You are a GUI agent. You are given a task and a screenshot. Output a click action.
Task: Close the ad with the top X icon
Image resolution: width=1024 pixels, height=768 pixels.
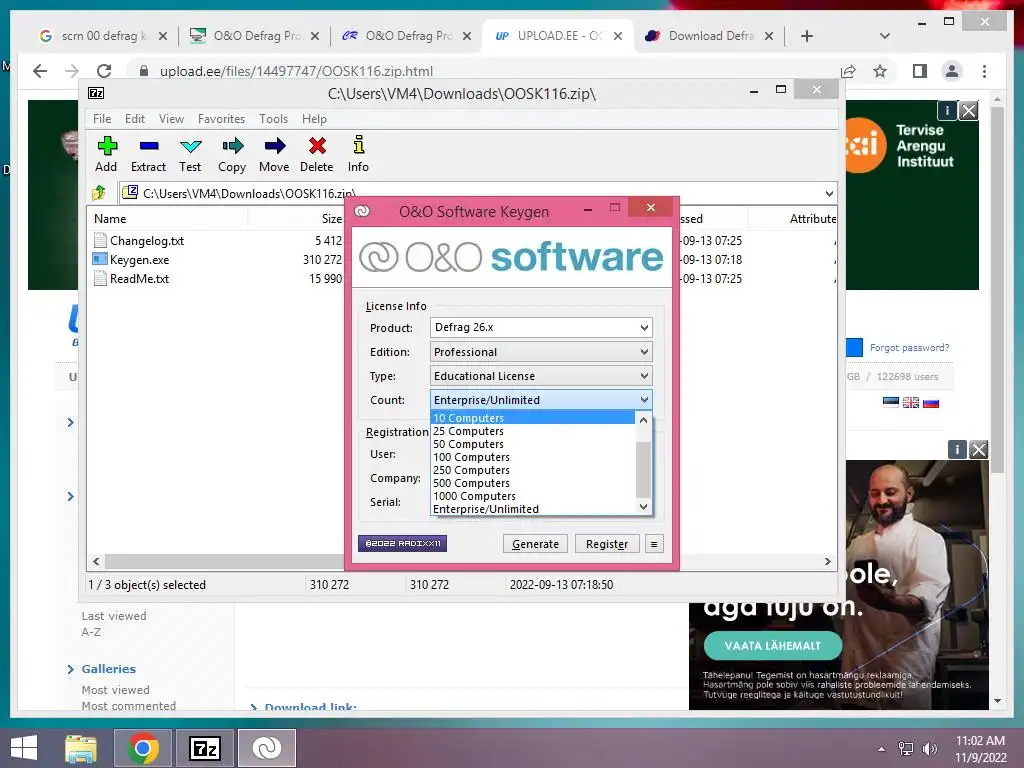point(969,111)
